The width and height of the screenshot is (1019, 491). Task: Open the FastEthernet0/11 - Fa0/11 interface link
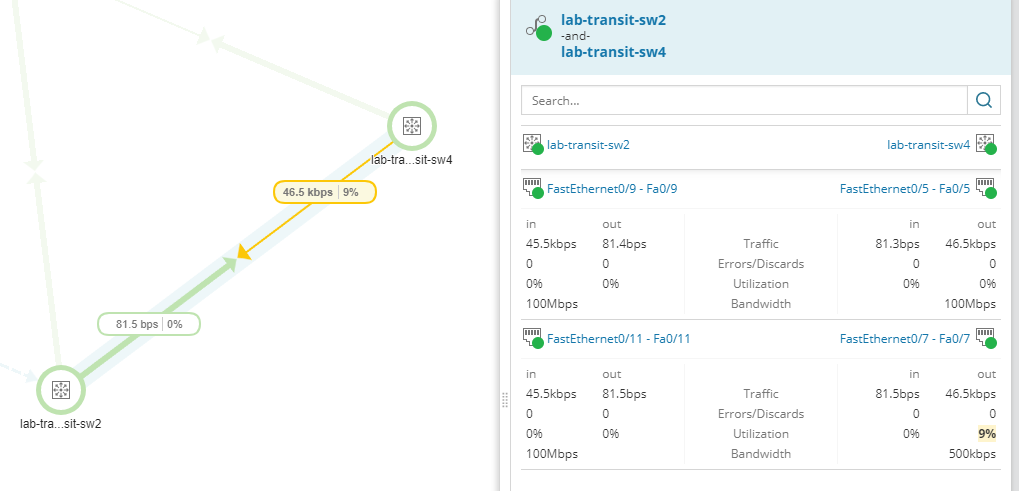618,339
